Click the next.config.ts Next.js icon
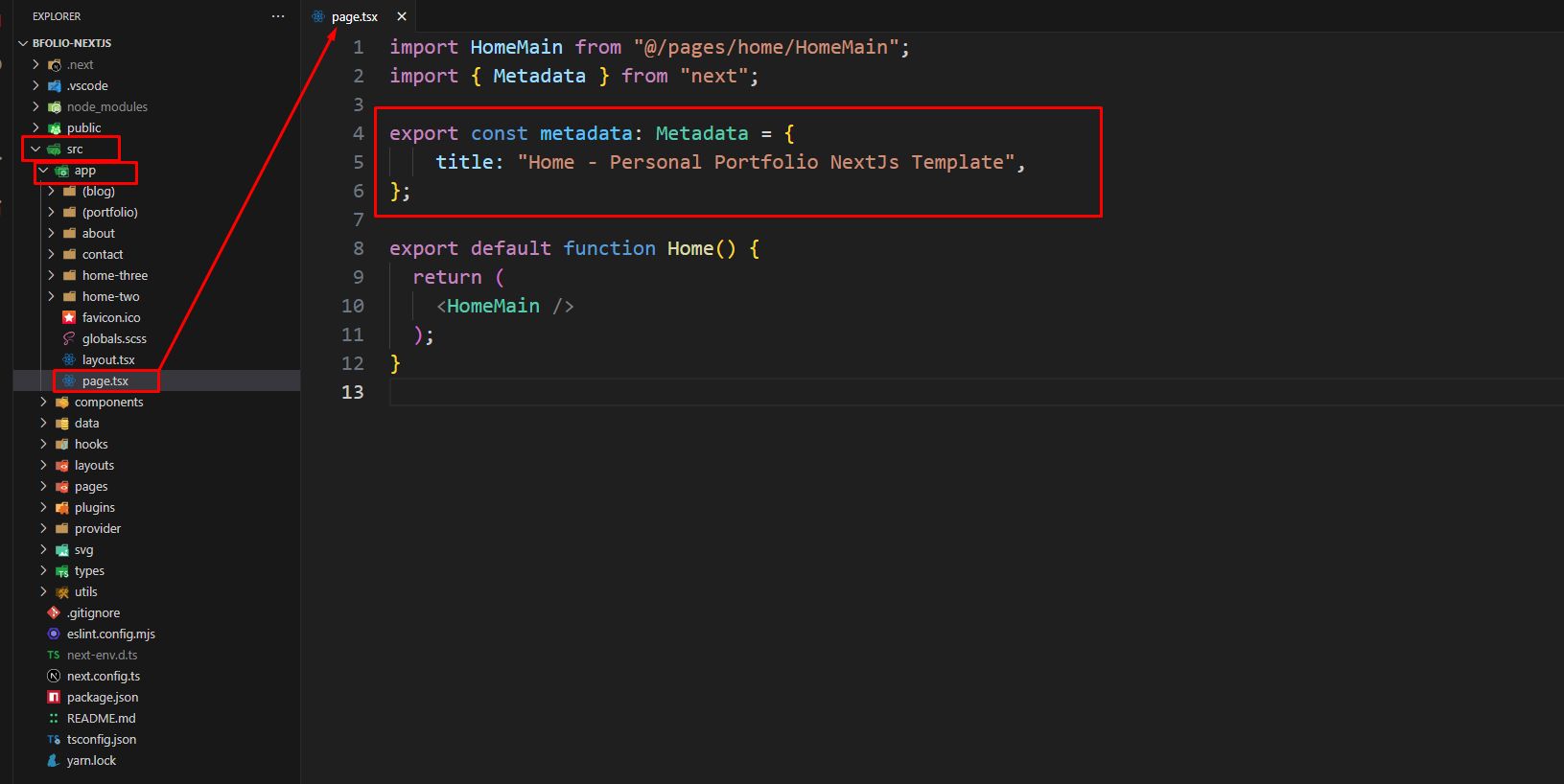 54,676
